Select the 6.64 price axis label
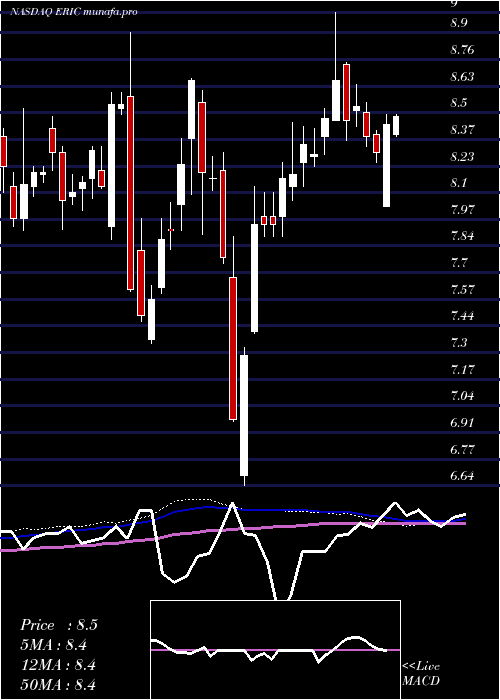 [x=462, y=476]
